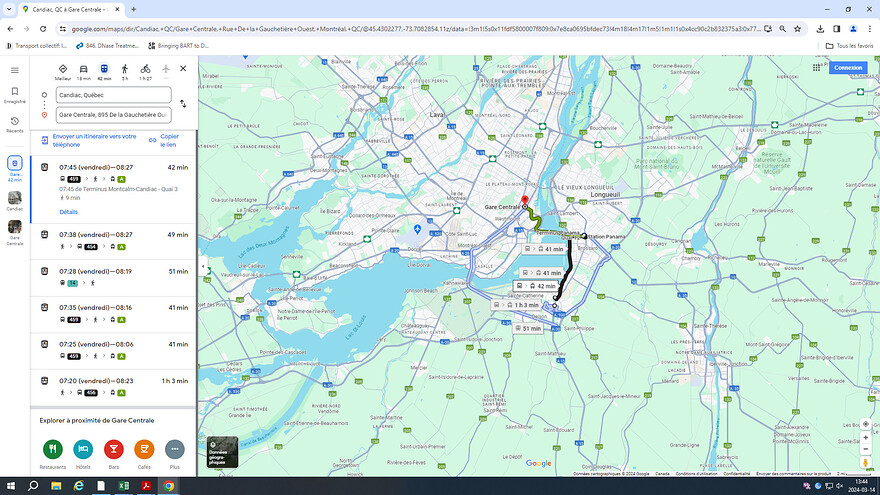This screenshot has height=495, width=880.
Task: Open the Bringing BART to D... bookmark
Action: pyautogui.click(x=178, y=45)
